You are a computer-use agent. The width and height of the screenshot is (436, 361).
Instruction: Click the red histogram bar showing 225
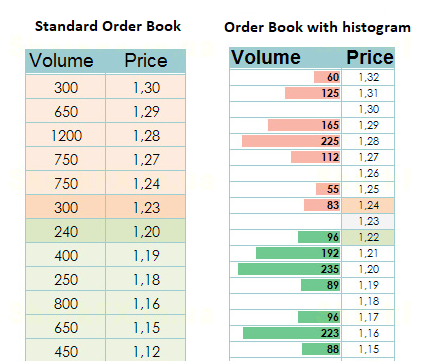tap(291, 141)
